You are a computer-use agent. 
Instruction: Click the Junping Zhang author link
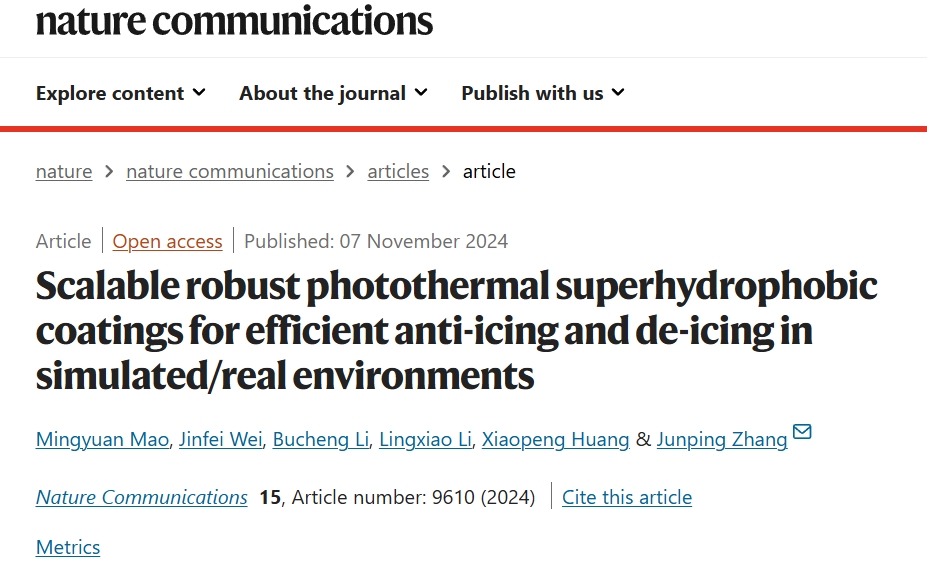click(722, 439)
